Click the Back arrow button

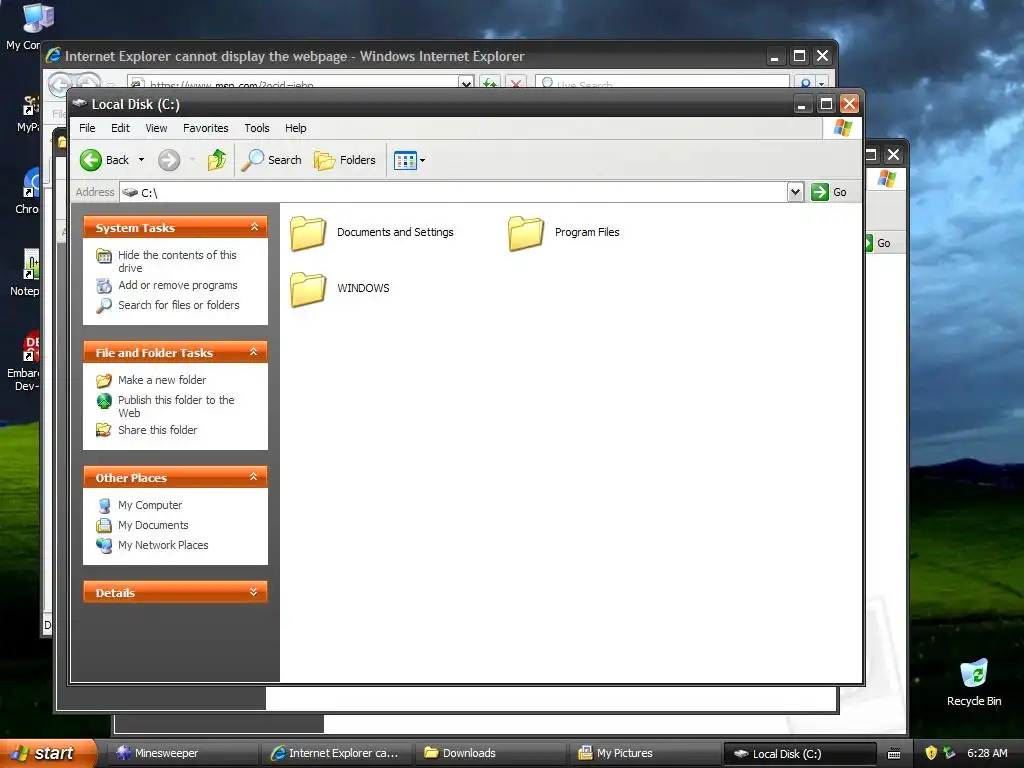[91, 160]
